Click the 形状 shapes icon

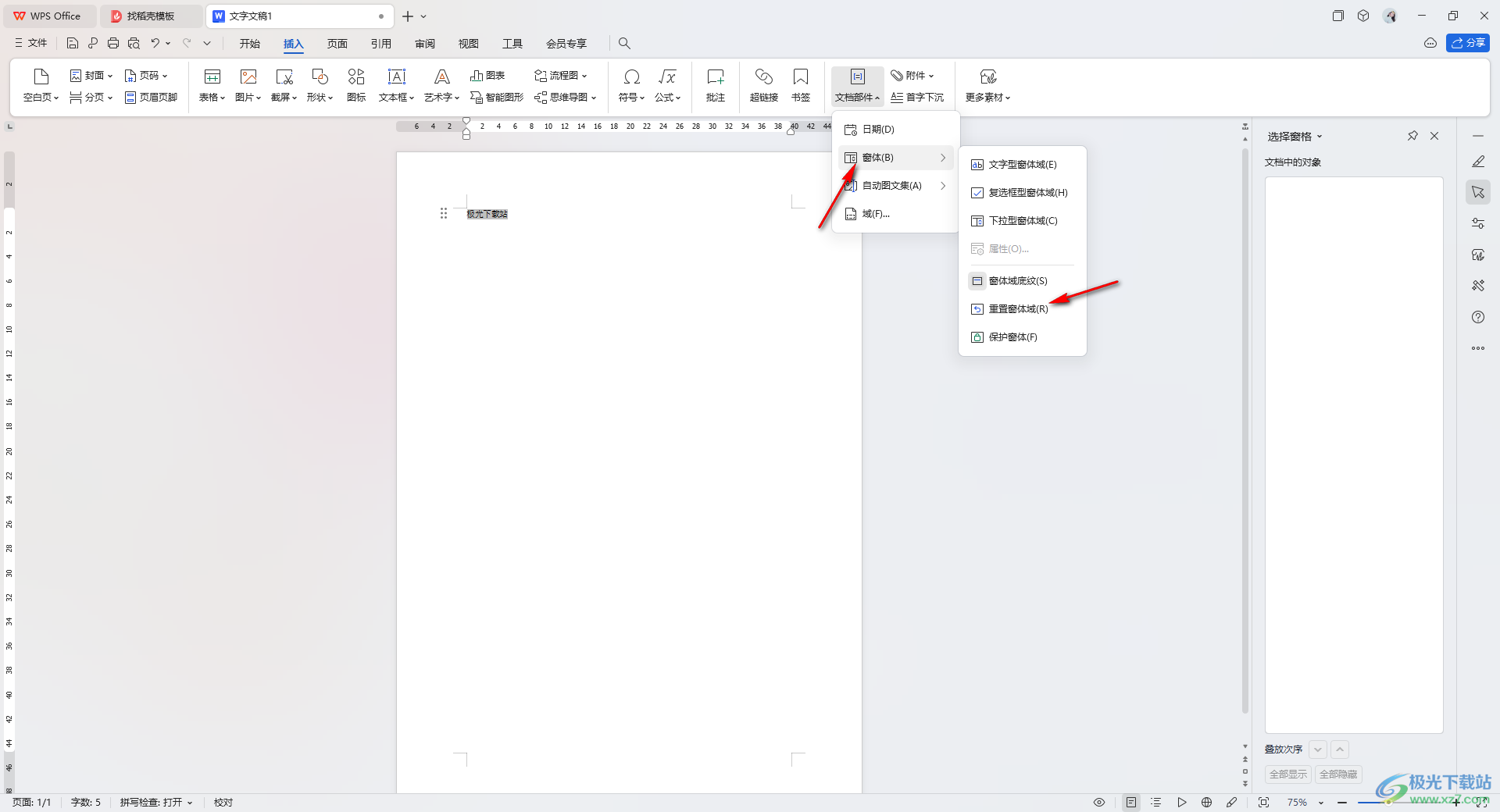coord(320,77)
